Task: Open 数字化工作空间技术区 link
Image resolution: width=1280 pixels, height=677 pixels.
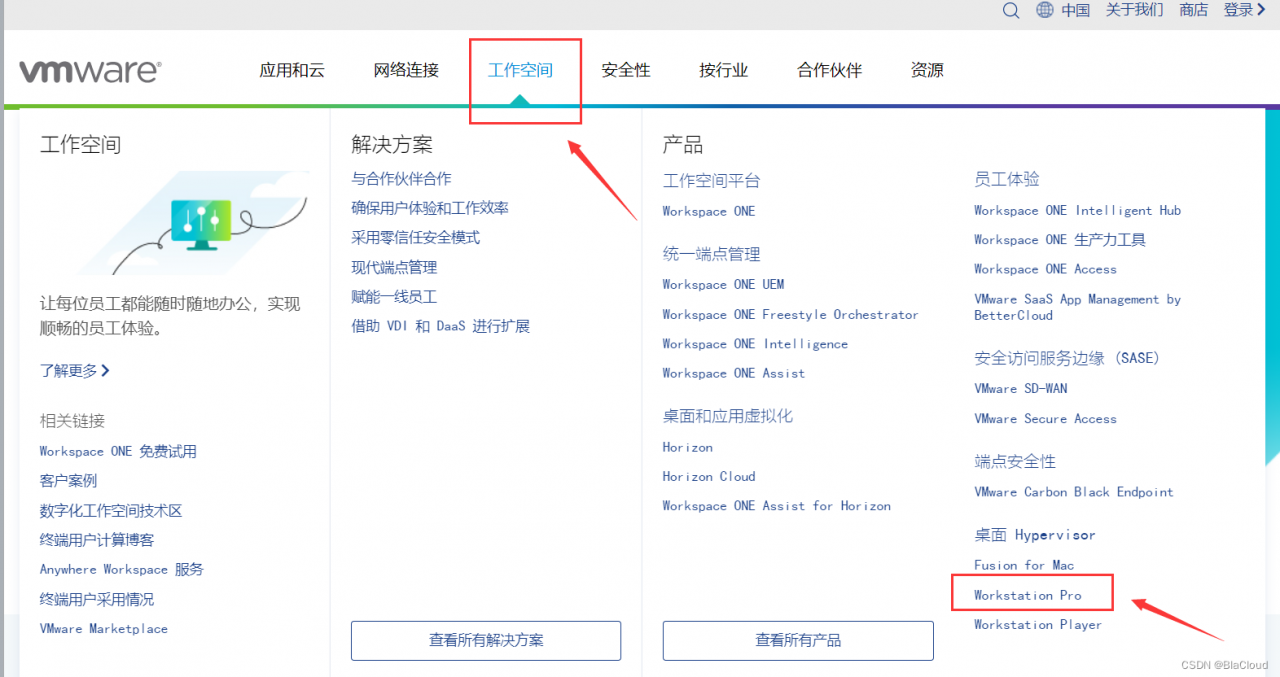Action: [111, 511]
